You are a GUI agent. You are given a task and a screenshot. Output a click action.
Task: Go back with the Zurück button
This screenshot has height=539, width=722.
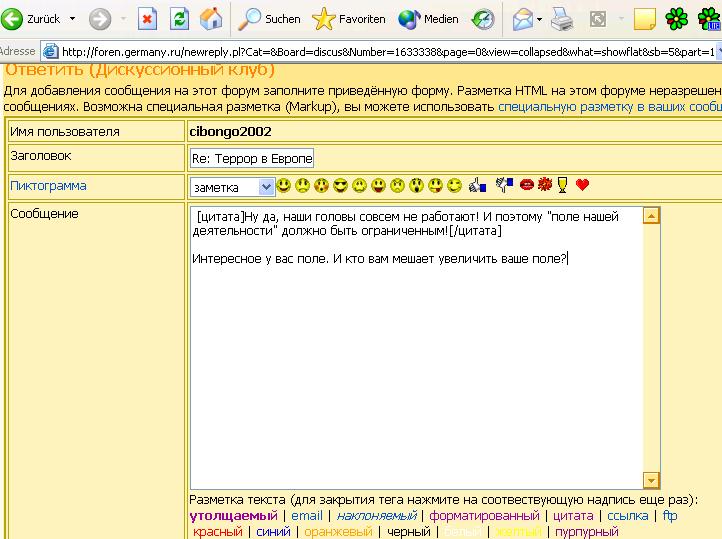(31, 19)
